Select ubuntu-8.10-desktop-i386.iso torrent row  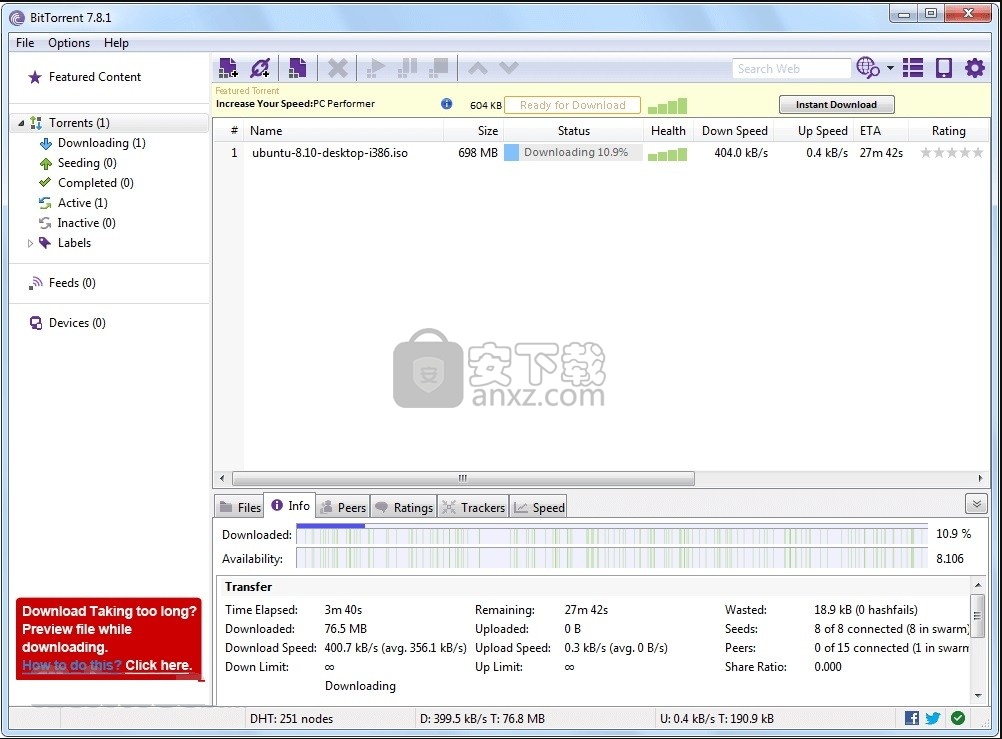[x=601, y=153]
